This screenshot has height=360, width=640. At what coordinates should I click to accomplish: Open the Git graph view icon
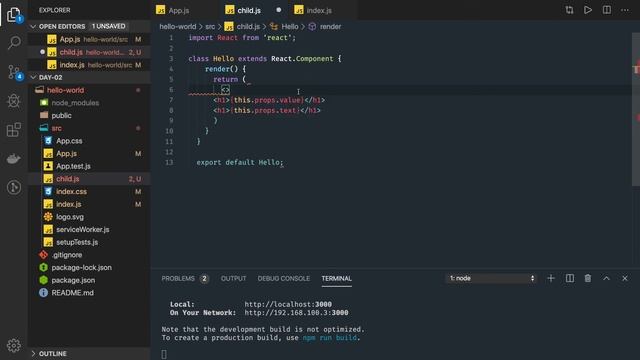[13, 187]
